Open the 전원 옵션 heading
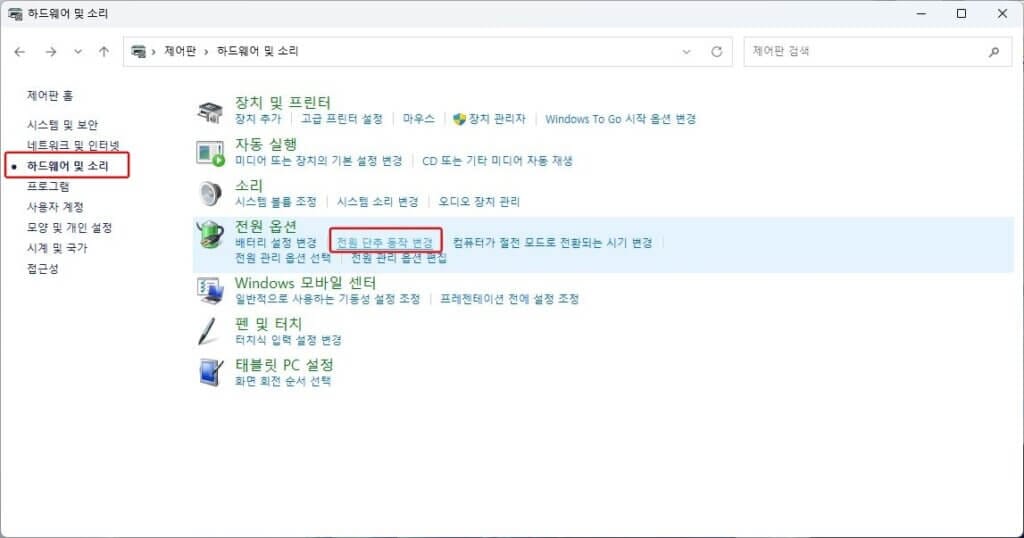 point(266,226)
